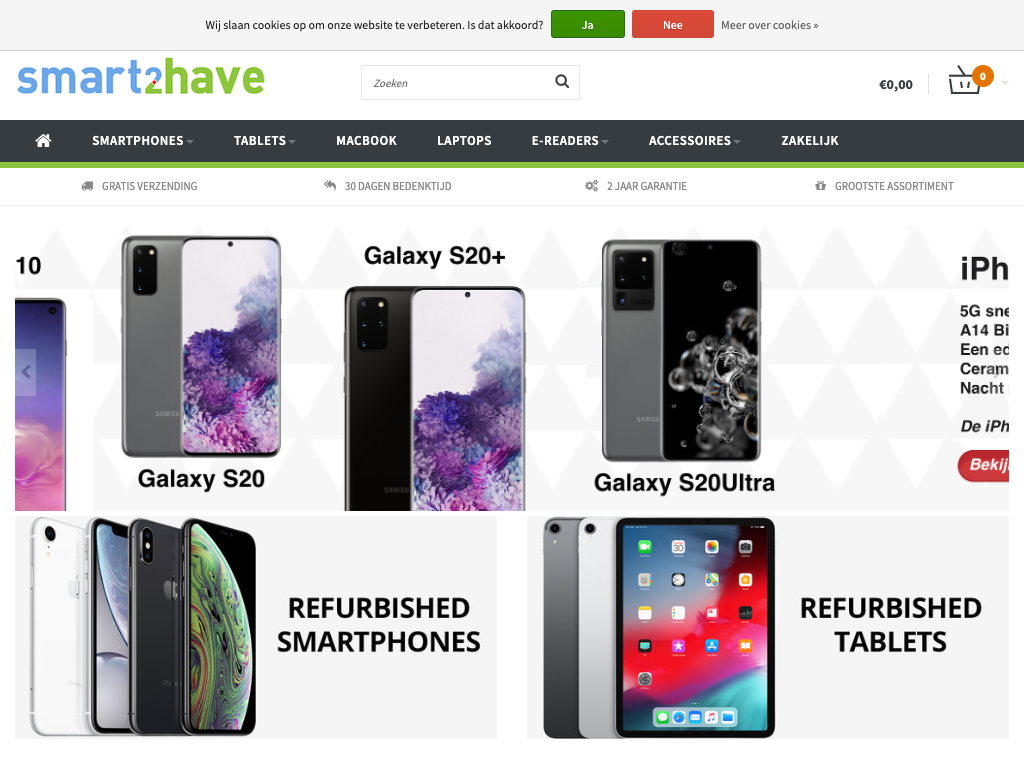
Task: Decline cookies with the Nee button
Action: (673, 25)
